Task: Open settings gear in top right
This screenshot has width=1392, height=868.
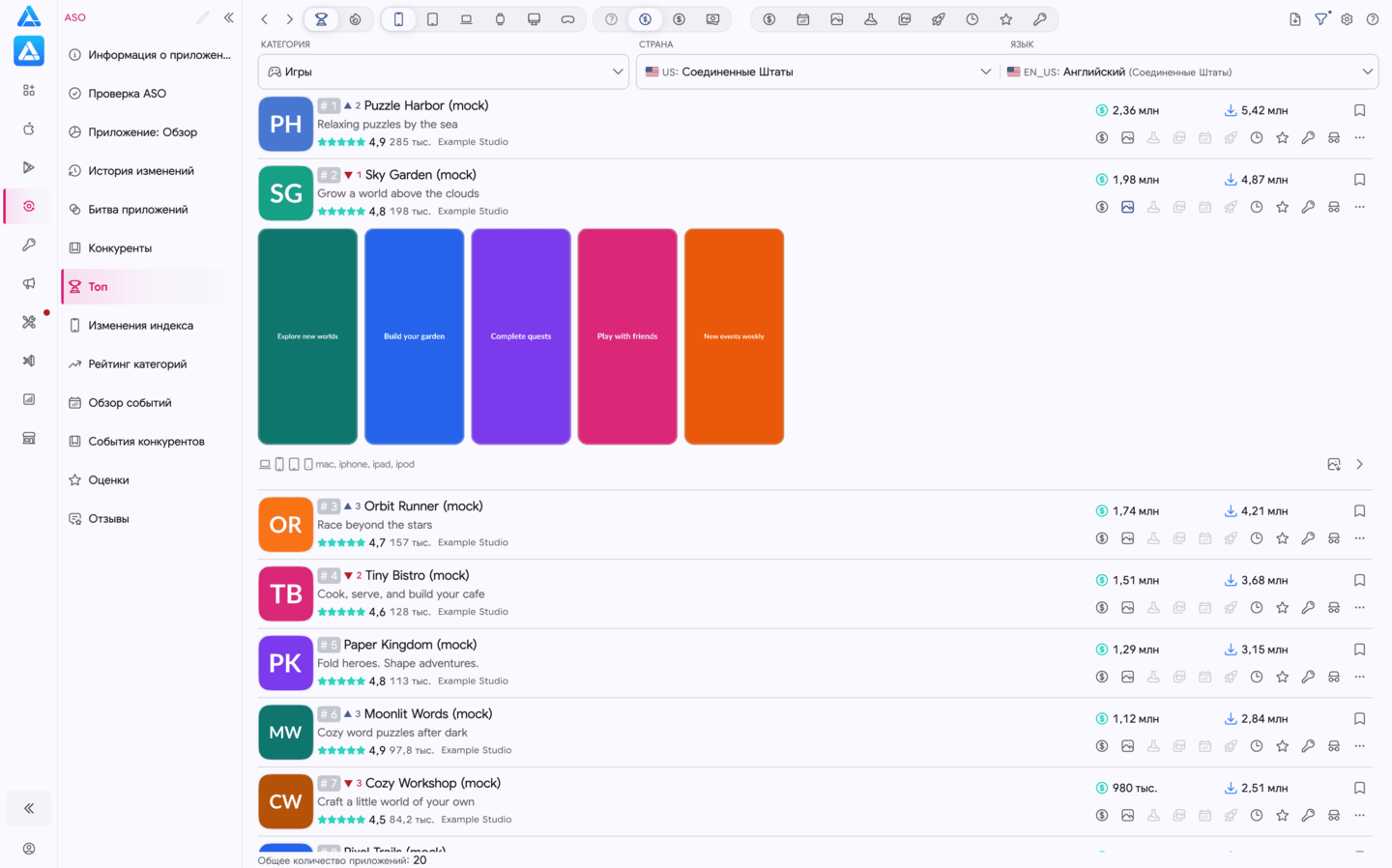Action: (1347, 19)
